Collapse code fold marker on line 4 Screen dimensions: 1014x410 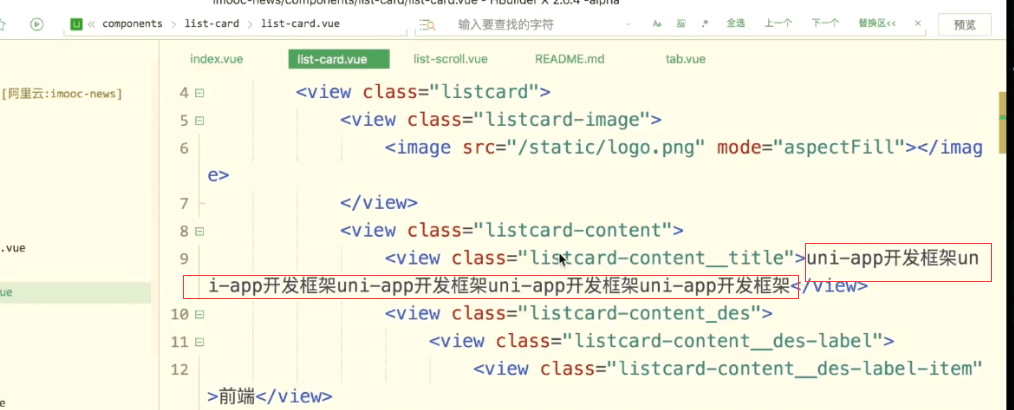coord(199,92)
